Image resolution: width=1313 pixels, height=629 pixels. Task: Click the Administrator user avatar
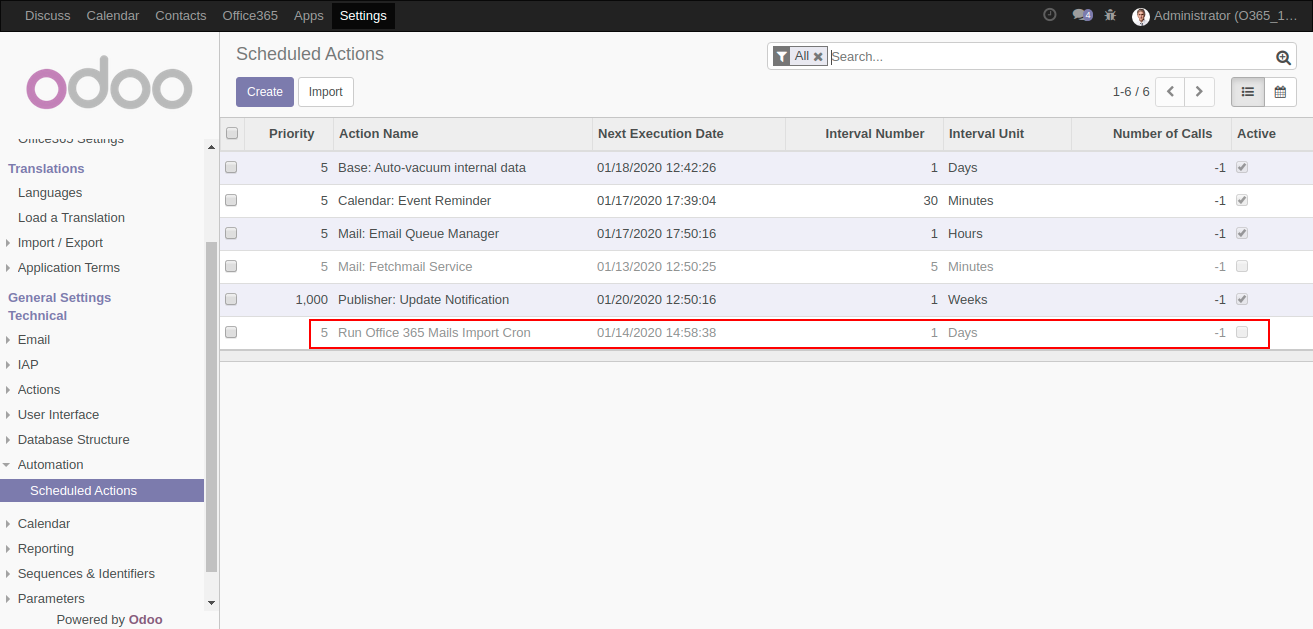pos(1141,16)
